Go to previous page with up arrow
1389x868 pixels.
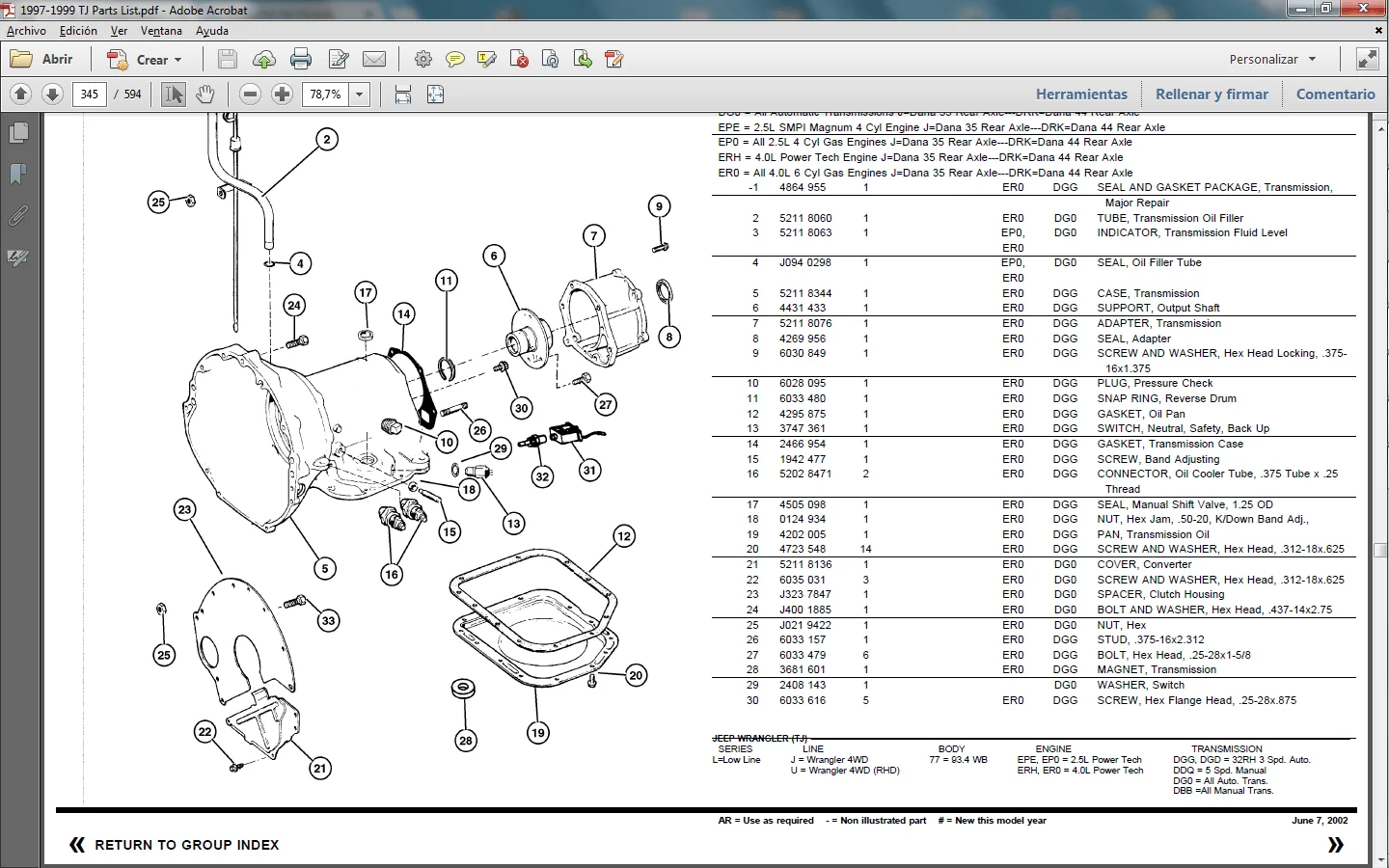(21, 95)
